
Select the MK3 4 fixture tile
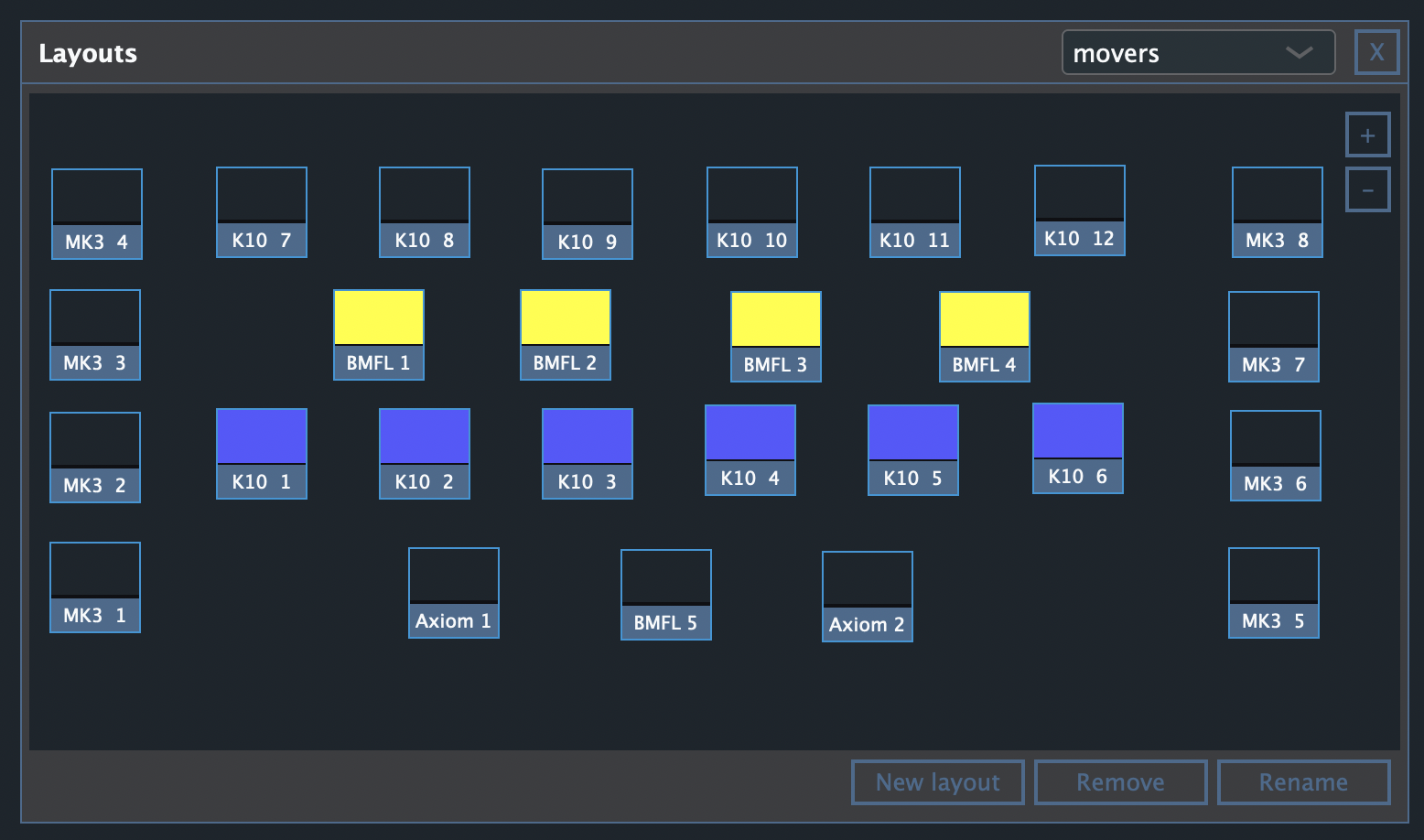coord(97,213)
